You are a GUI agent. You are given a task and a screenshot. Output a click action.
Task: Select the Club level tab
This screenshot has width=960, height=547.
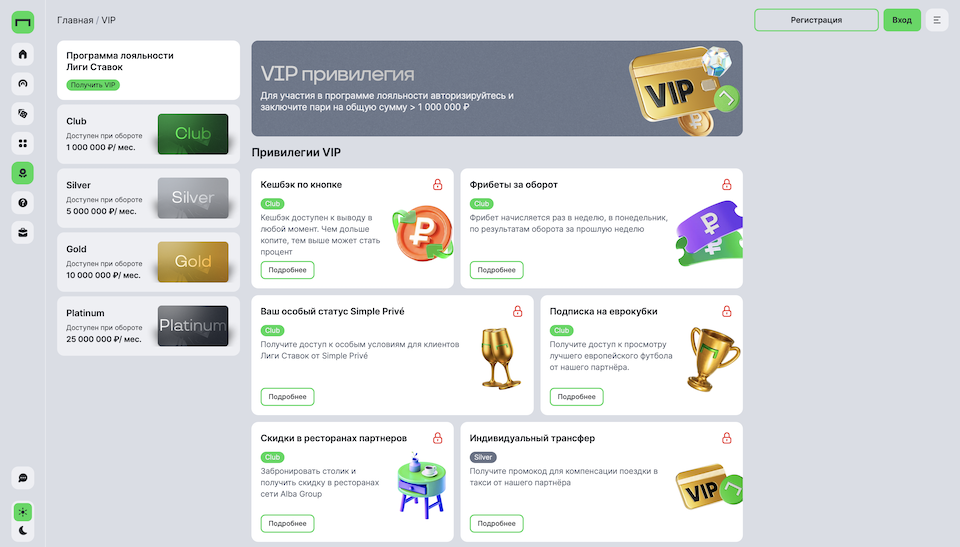(148, 134)
